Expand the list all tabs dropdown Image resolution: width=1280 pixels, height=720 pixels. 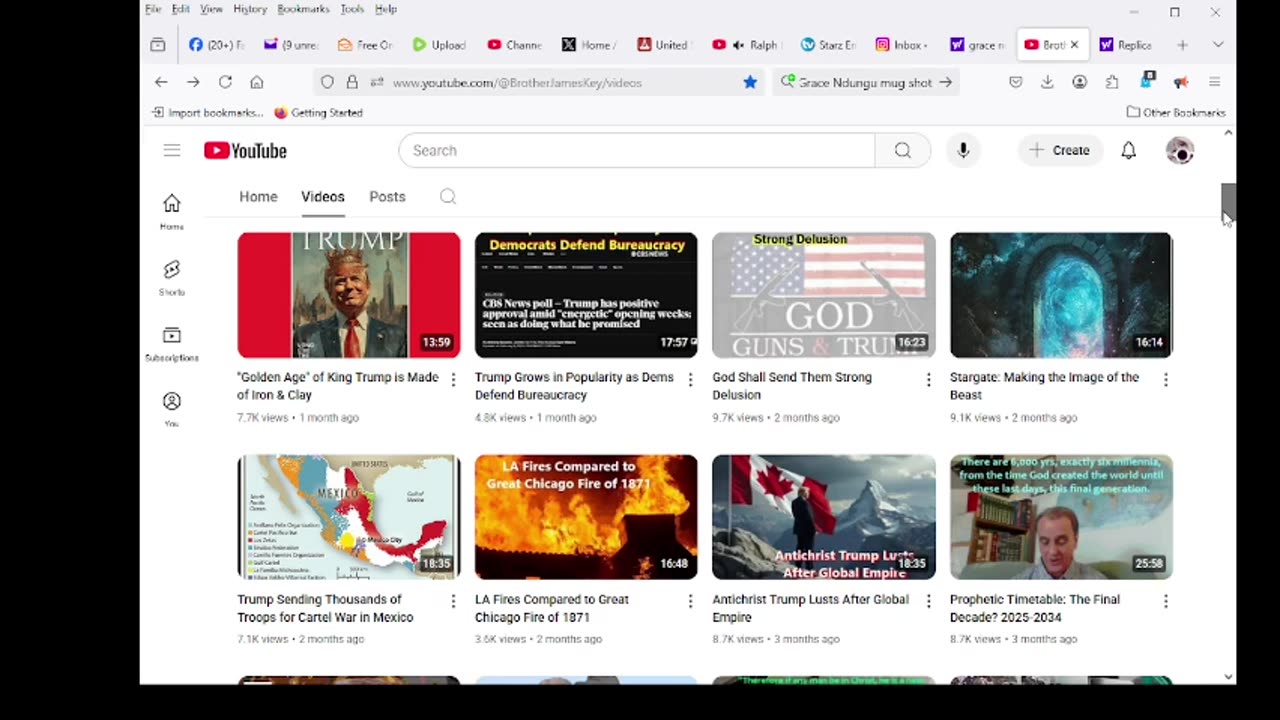coord(1218,45)
